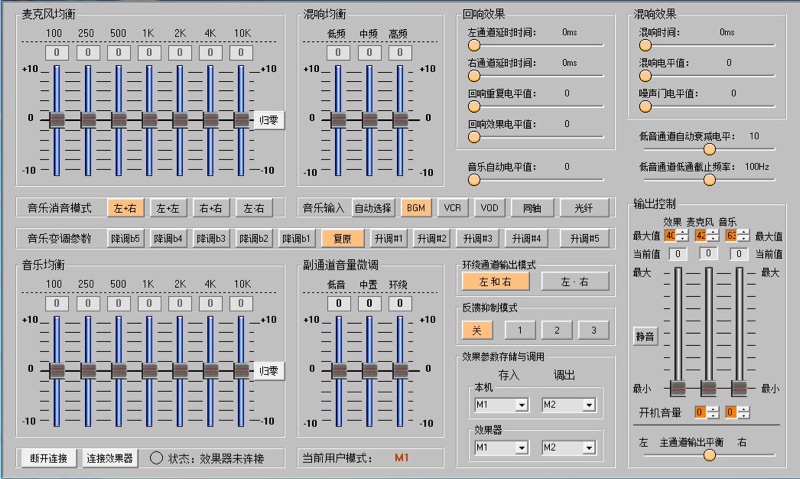Click the connection status indicator circle
Viewport: 800px width, 479px height.
156,458
